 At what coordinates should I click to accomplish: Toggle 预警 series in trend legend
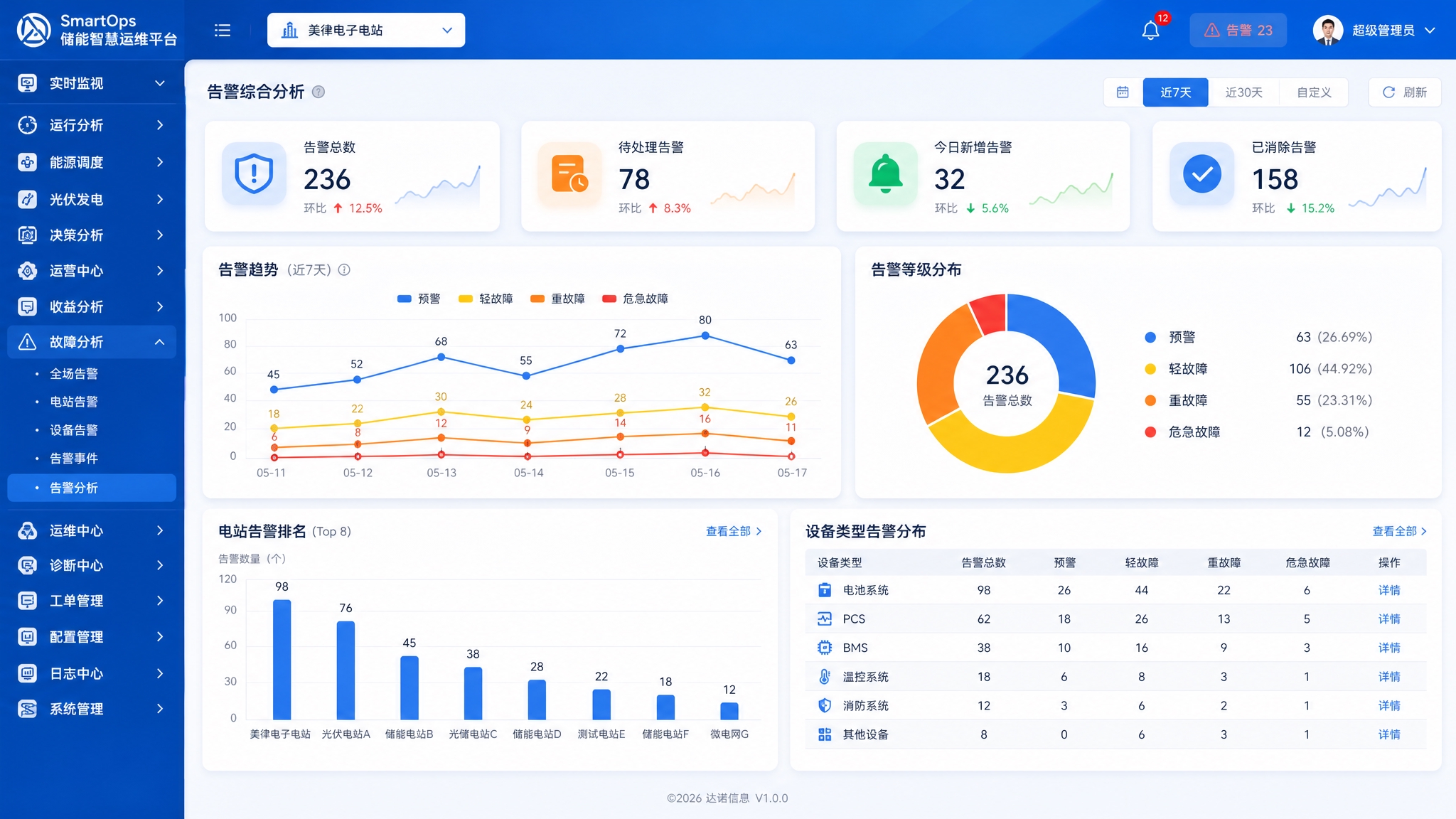click(419, 299)
